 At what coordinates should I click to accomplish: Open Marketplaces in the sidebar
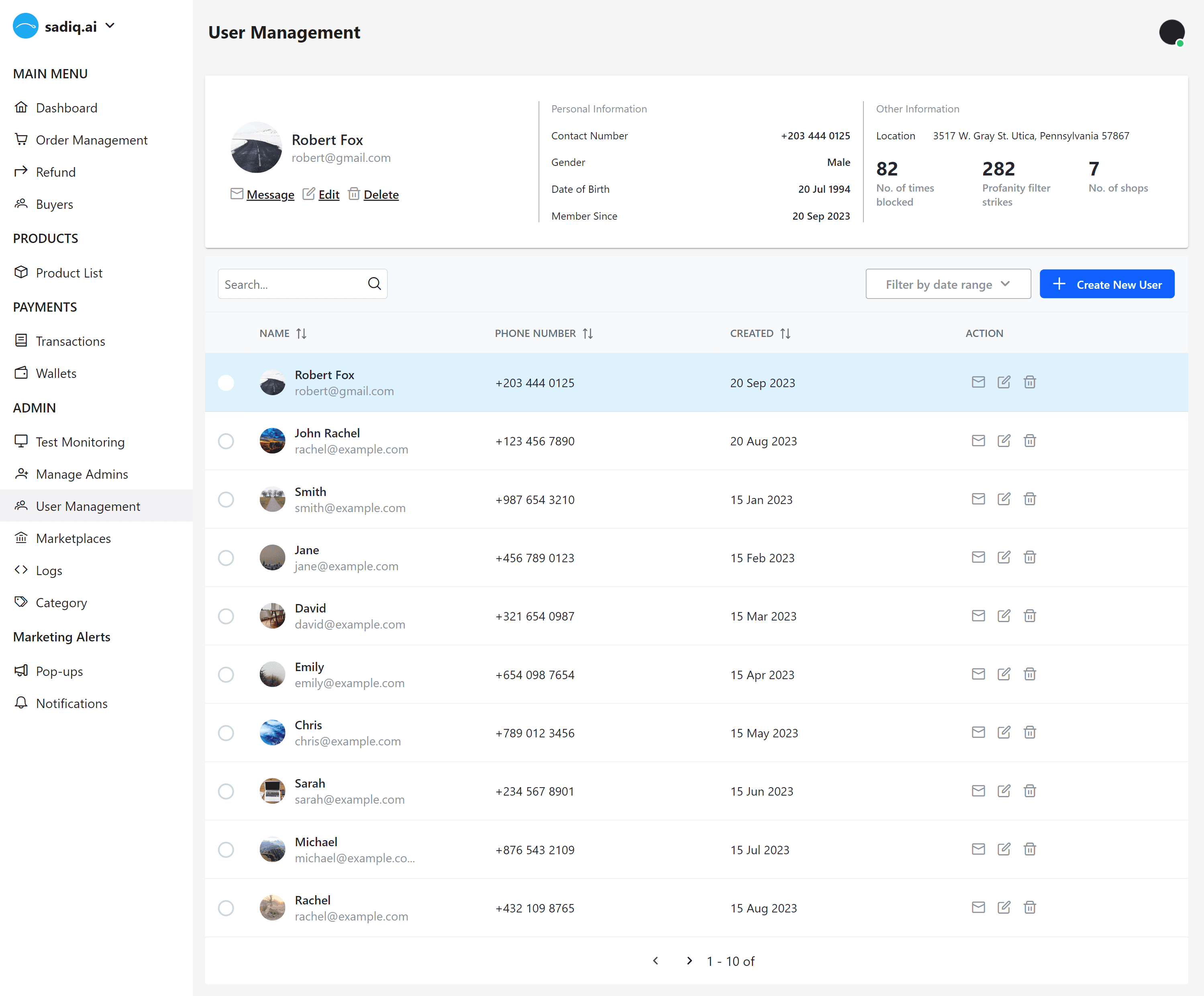point(96,539)
